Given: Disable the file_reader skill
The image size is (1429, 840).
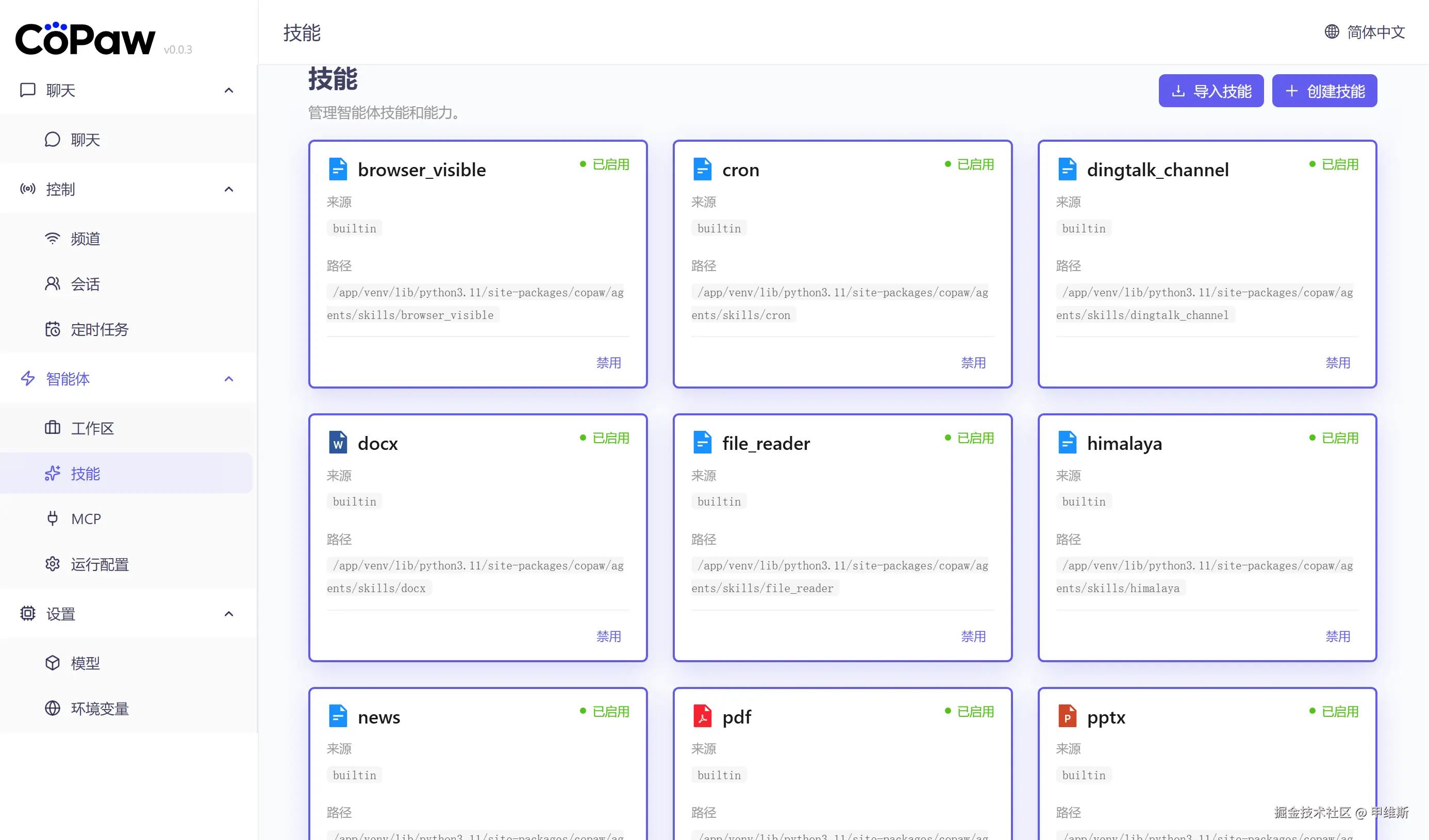Looking at the screenshot, I should (973, 636).
